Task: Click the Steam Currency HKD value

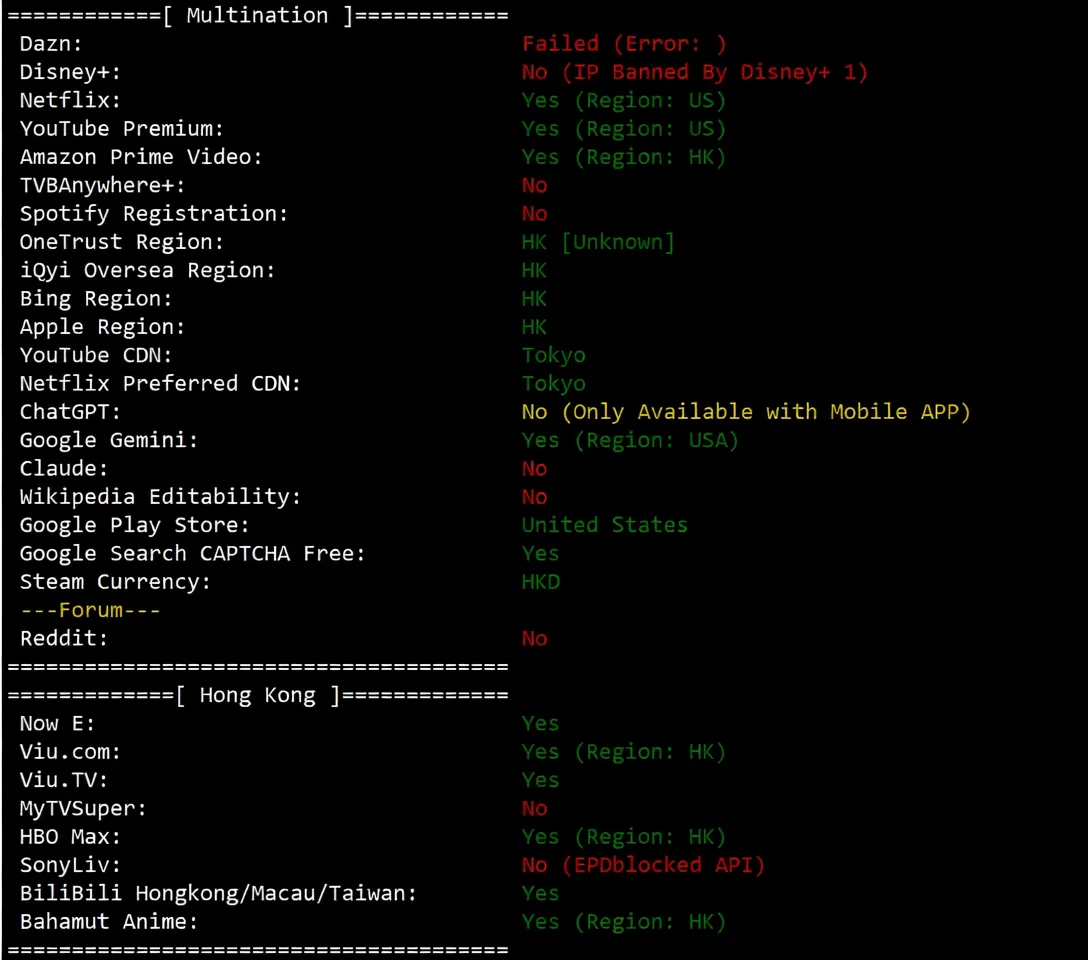Action: tap(540, 582)
